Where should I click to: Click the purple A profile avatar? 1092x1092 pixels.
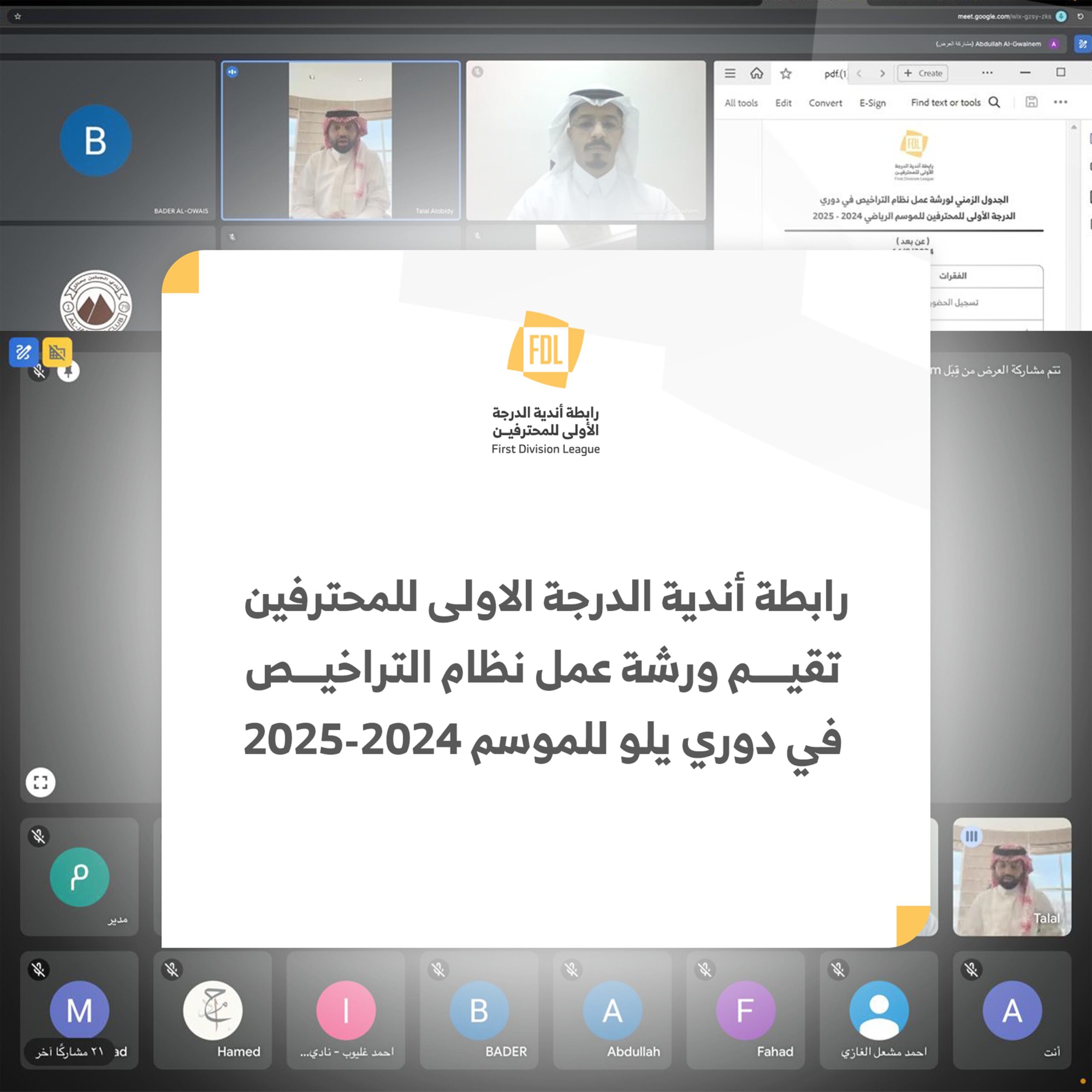coord(1054,44)
